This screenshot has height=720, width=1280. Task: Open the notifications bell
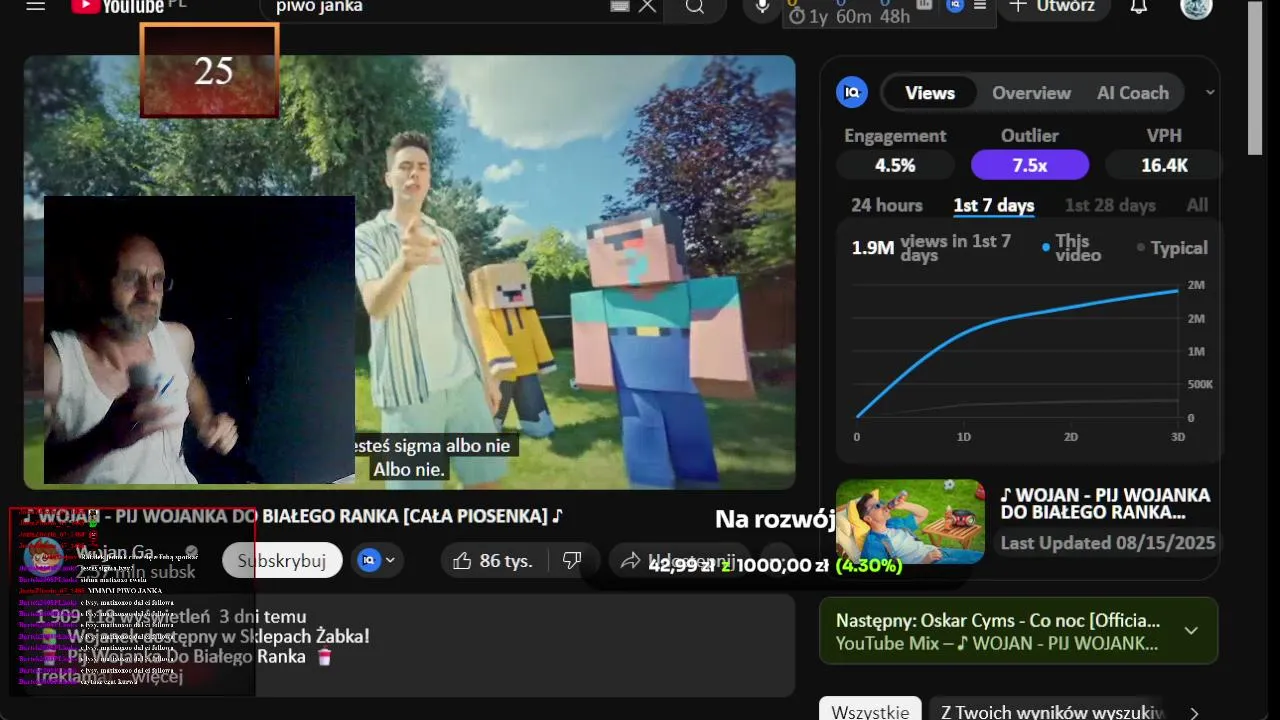(1139, 6)
